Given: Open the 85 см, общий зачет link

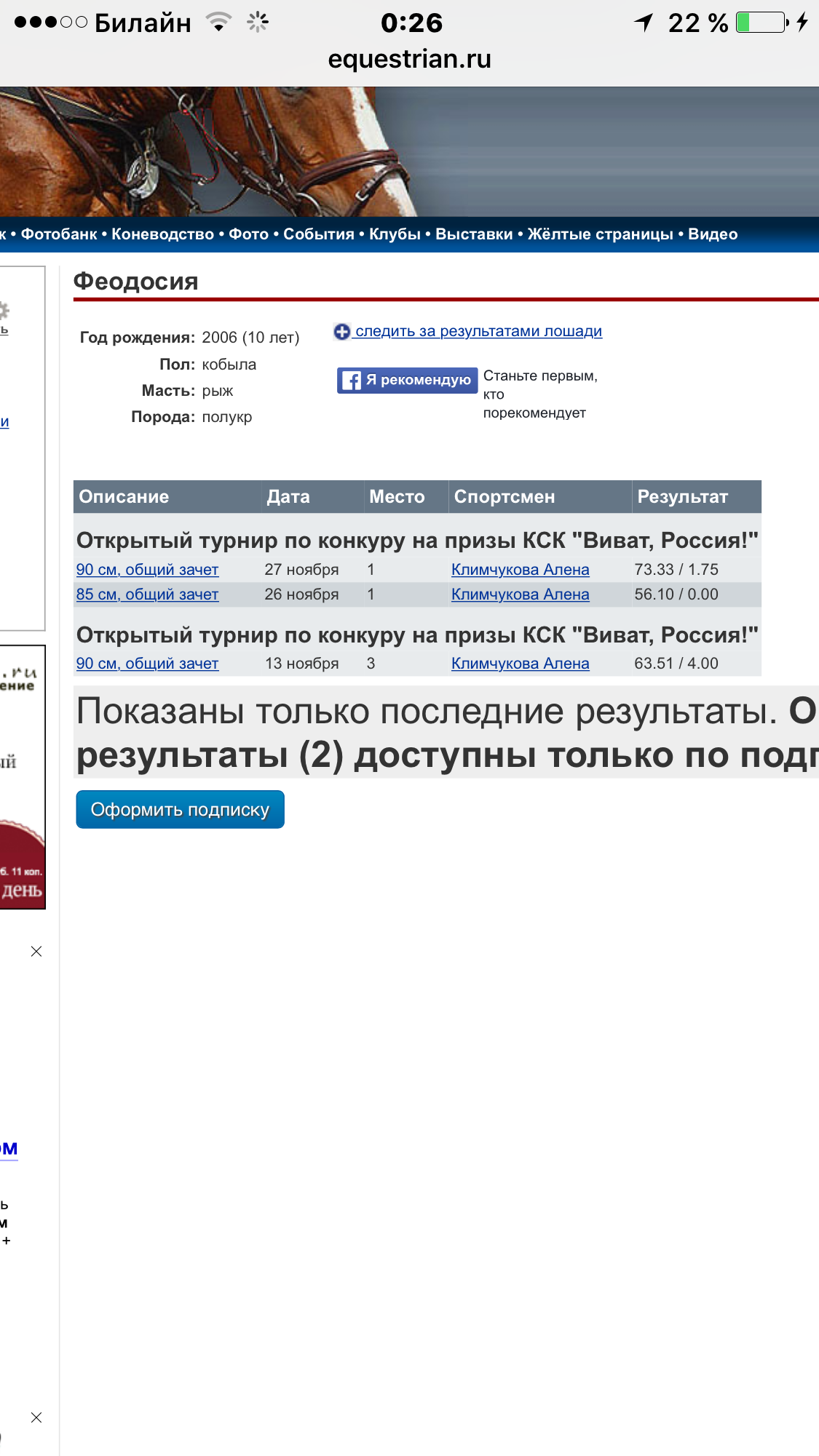Looking at the screenshot, I should (147, 594).
